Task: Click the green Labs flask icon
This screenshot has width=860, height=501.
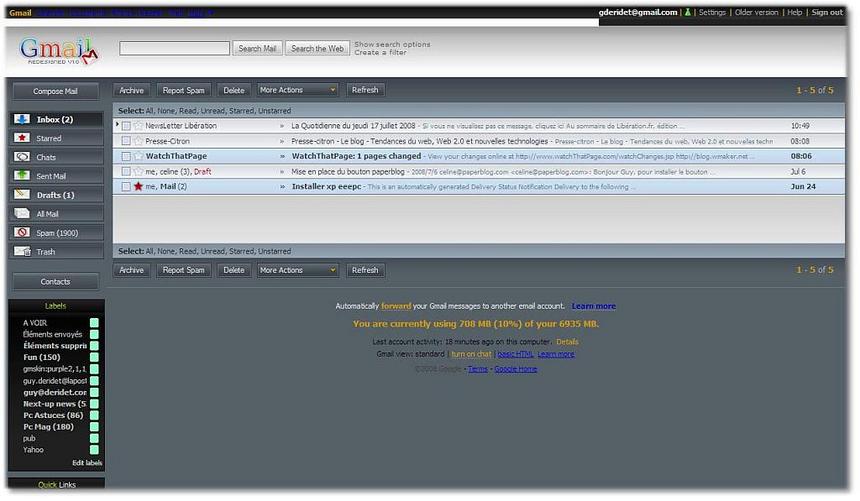Action: click(687, 12)
